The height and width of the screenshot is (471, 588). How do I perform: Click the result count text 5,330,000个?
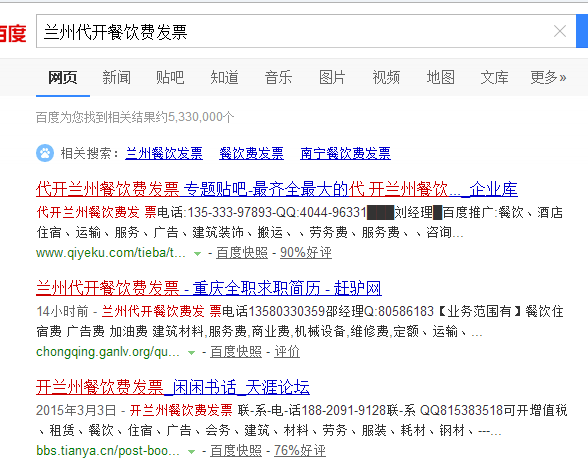tap(201, 117)
